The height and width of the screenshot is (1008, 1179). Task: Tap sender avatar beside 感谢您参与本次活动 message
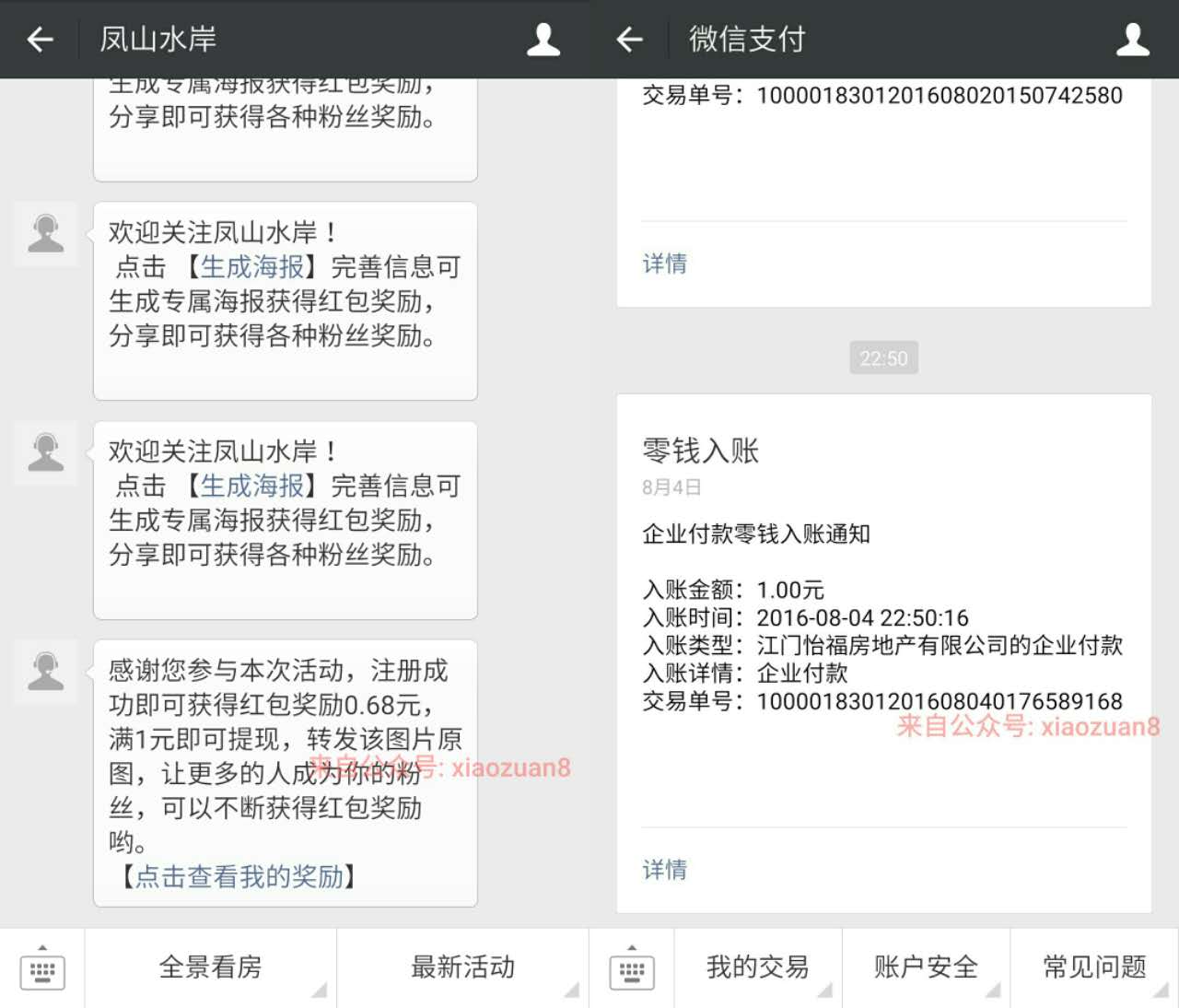pyautogui.click(x=46, y=671)
